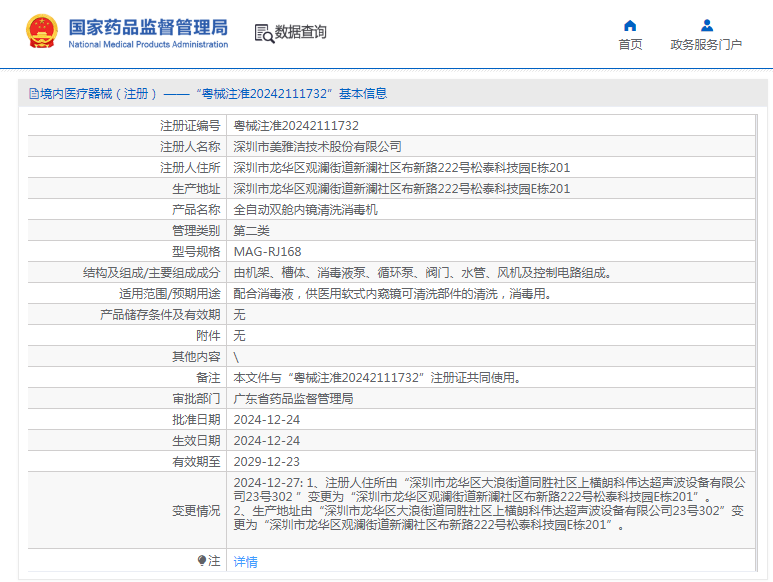Click 批准日期 value 2024-12-24
This screenshot has height=582, width=773.
pos(266,420)
